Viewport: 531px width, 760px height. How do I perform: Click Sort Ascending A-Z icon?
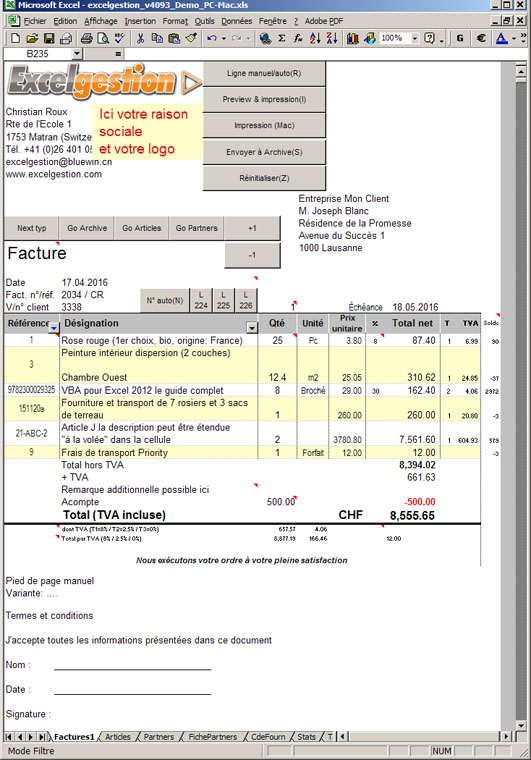pyautogui.click(x=315, y=38)
